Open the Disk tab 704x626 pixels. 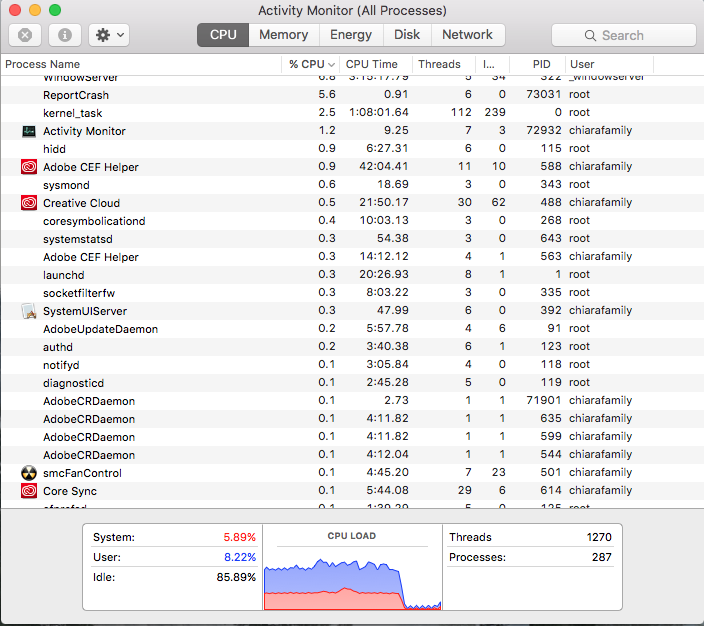coord(407,35)
